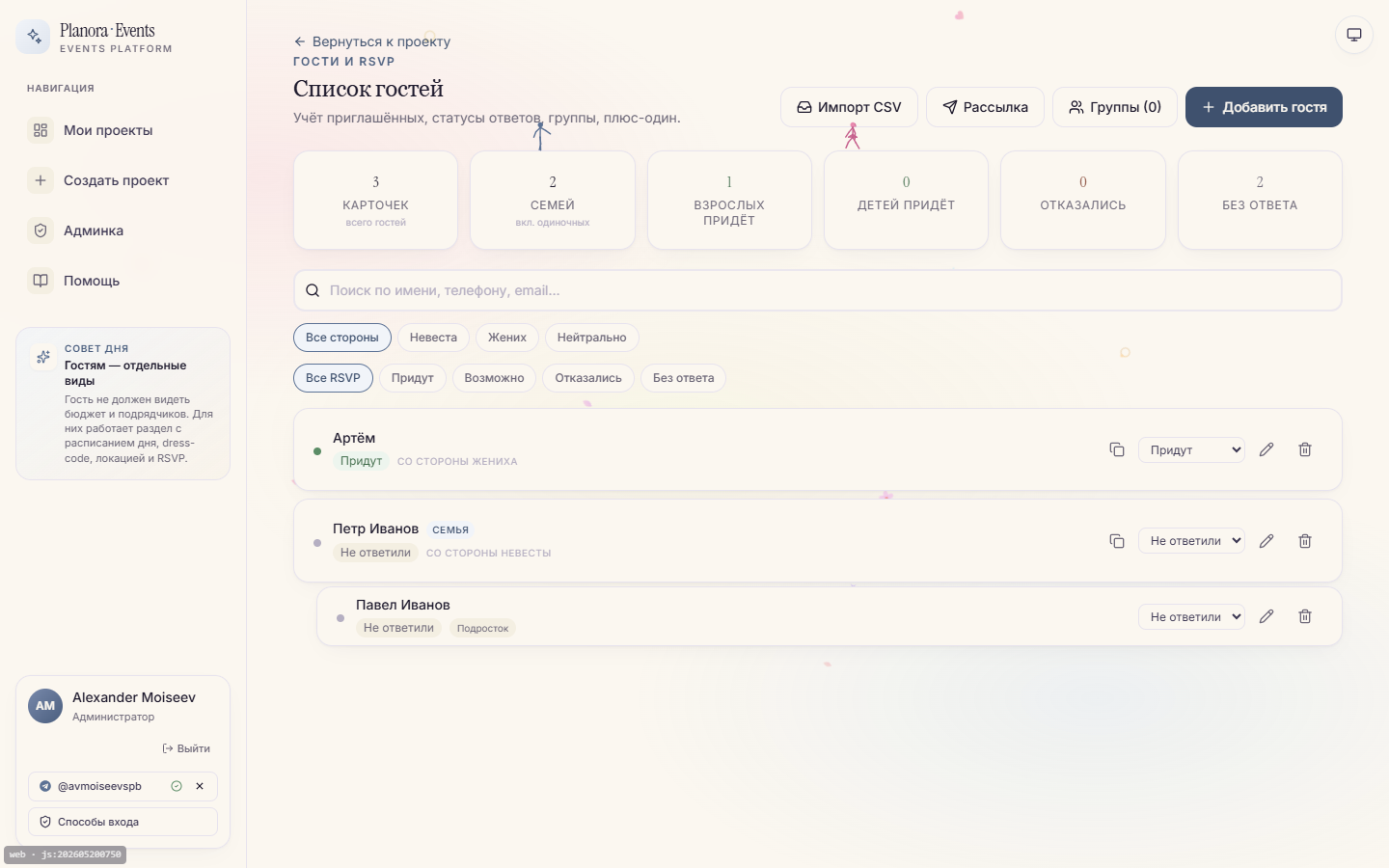Click the Карточек stats card
1389x868 pixels.
pos(376,201)
